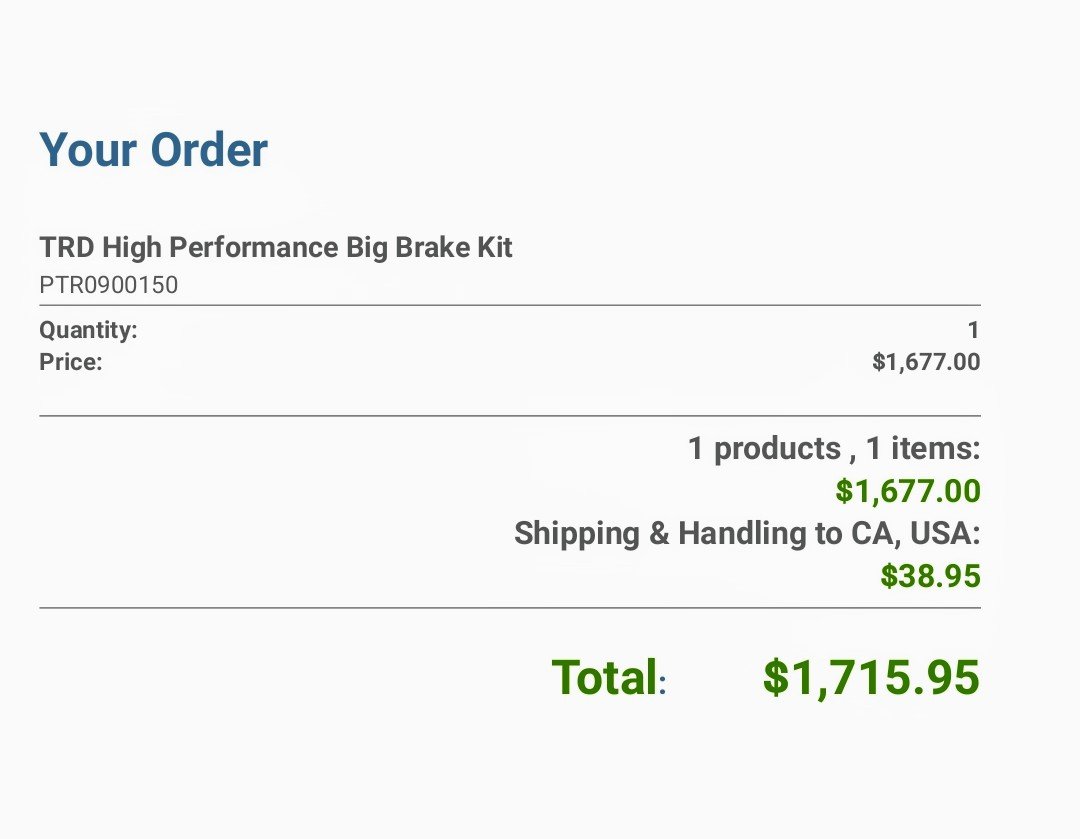Image resolution: width=1080 pixels, height=839 pixels.
Task: Click the green "Total" label
Action: point(605,677)
